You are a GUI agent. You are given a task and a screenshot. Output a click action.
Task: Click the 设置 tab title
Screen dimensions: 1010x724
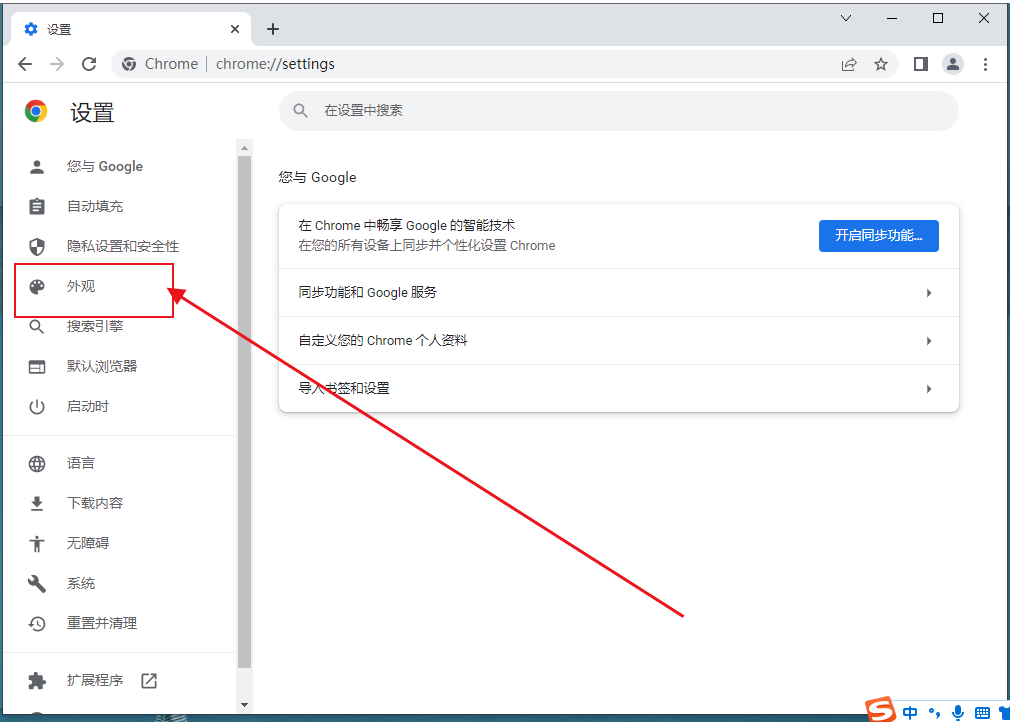59,30
